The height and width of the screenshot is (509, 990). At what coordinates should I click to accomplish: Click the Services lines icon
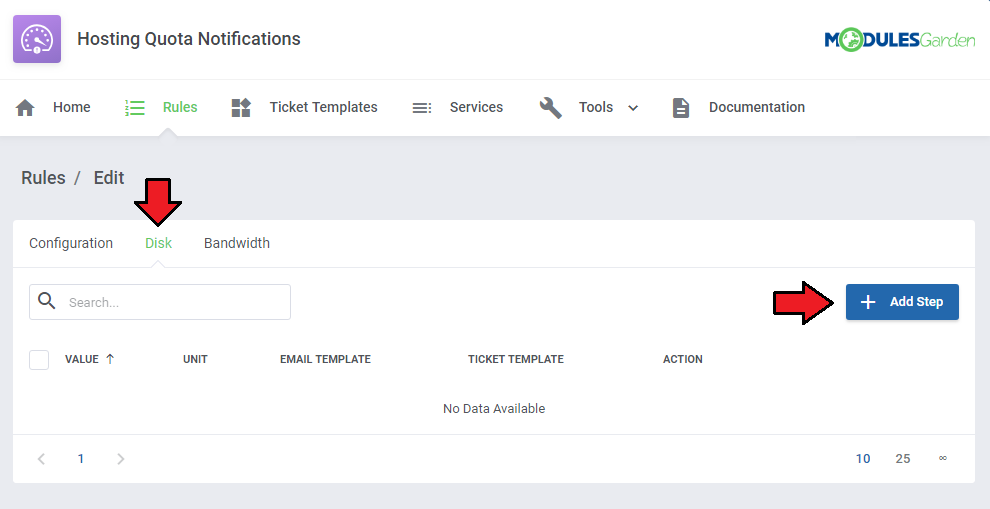(x=422, y=108)
